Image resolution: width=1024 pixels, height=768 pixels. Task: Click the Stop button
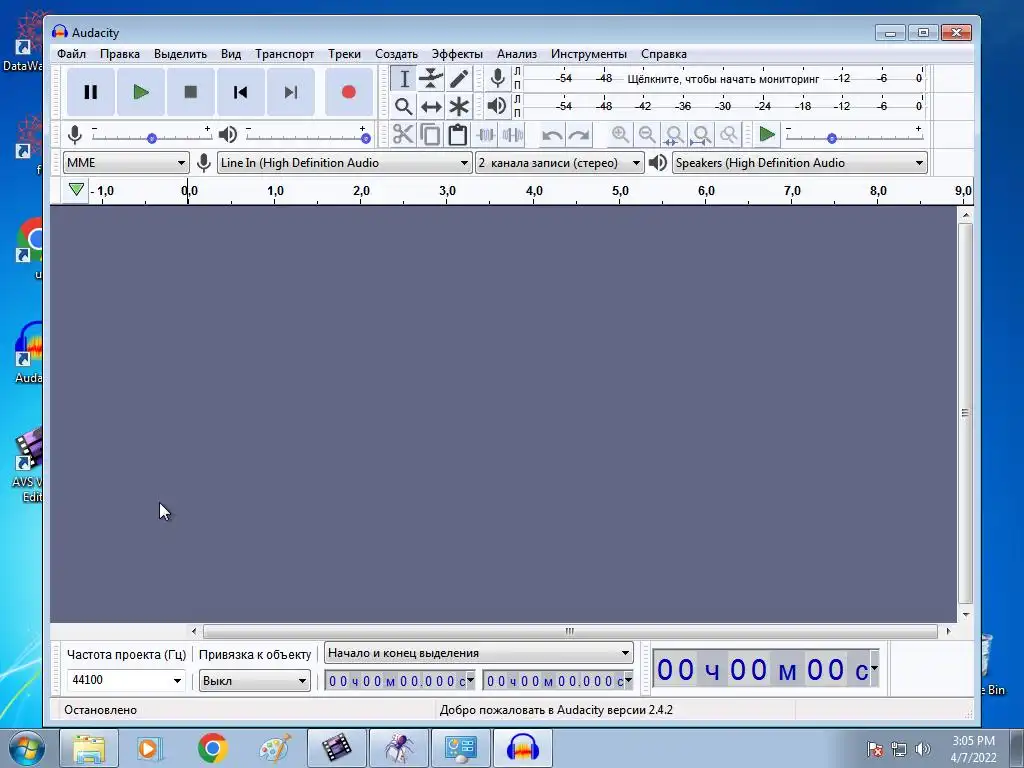pyautogui.click(x=191, y=92)
